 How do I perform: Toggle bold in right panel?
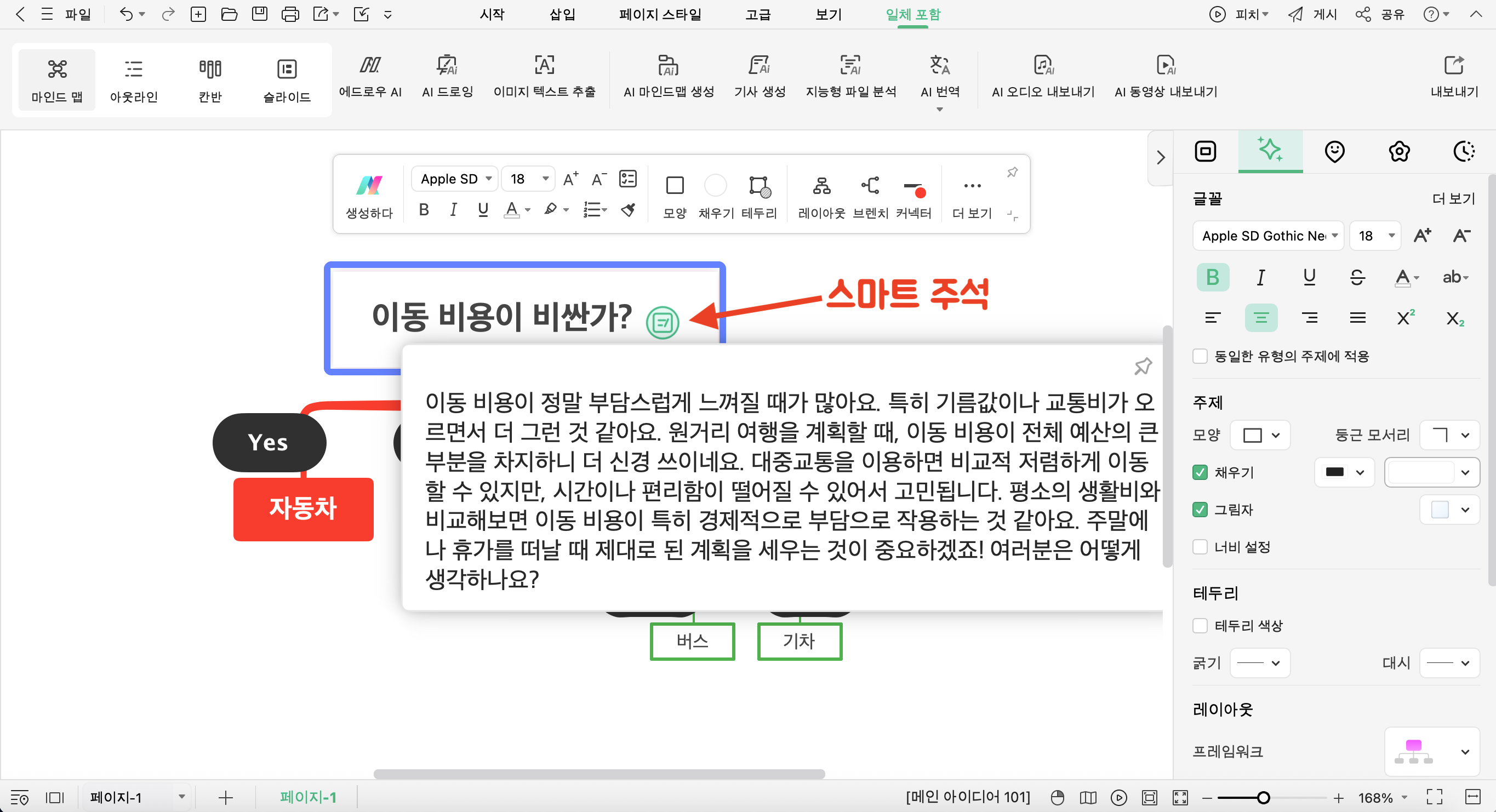click(x=1212, y=277)
